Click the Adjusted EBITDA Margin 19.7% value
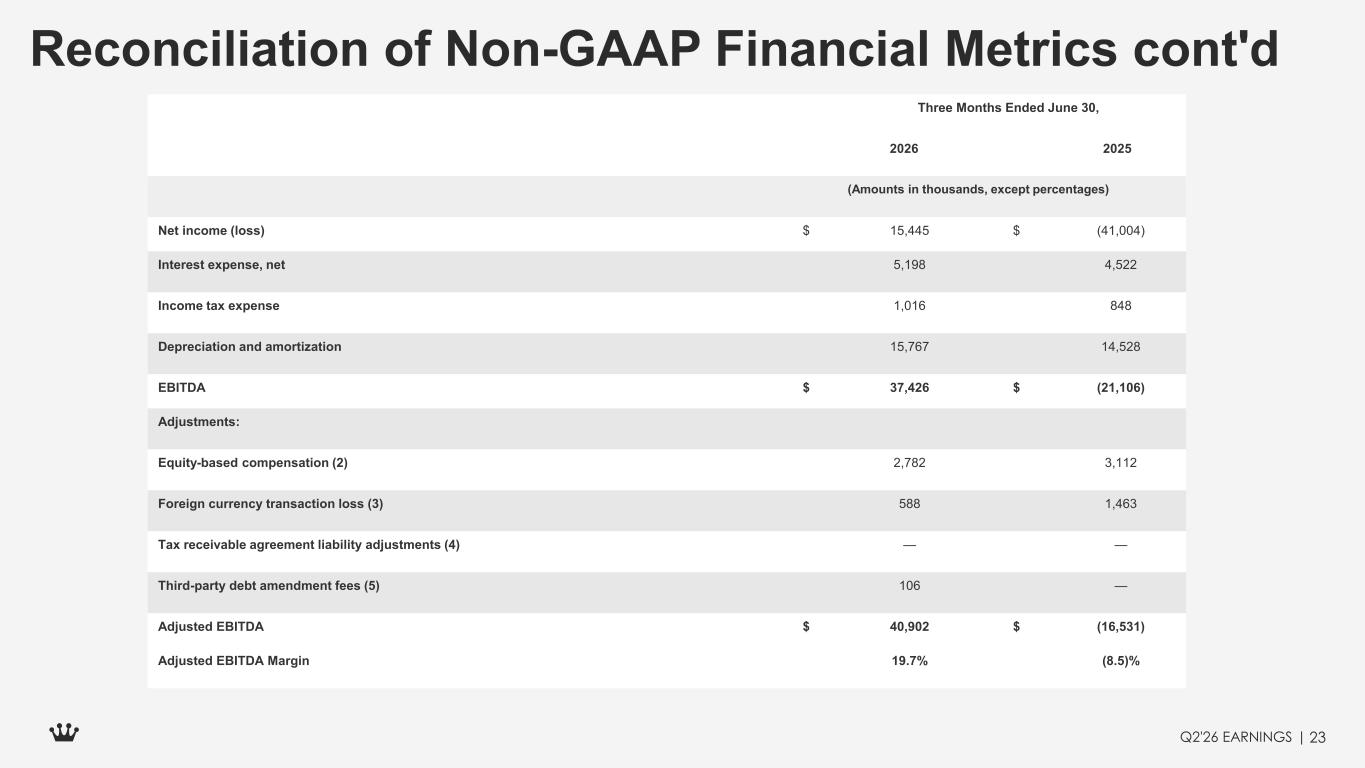The width and height of the screenshot is (1365, 768). point(909,661)
